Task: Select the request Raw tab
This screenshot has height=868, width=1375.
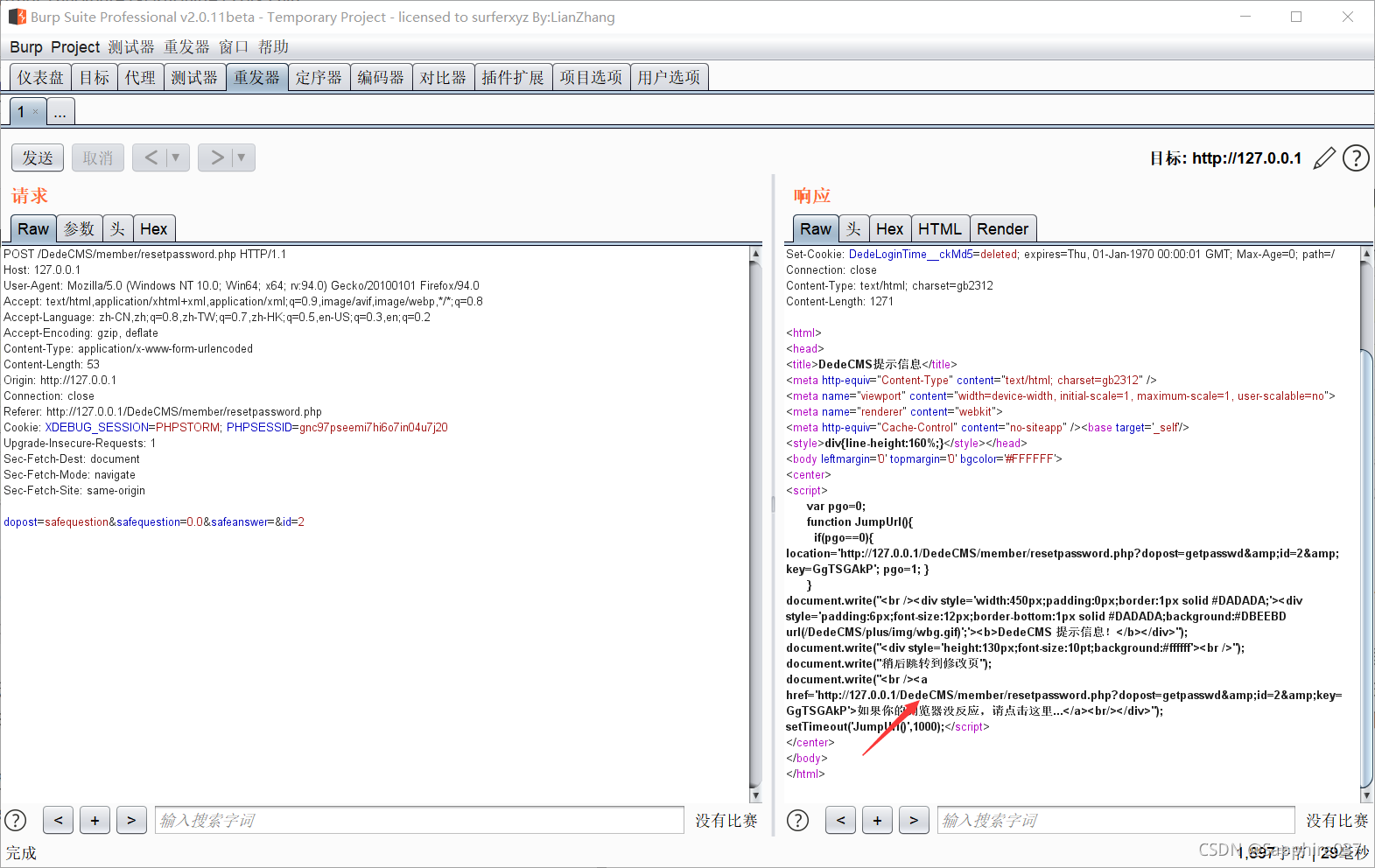Action: pos(33,229)
